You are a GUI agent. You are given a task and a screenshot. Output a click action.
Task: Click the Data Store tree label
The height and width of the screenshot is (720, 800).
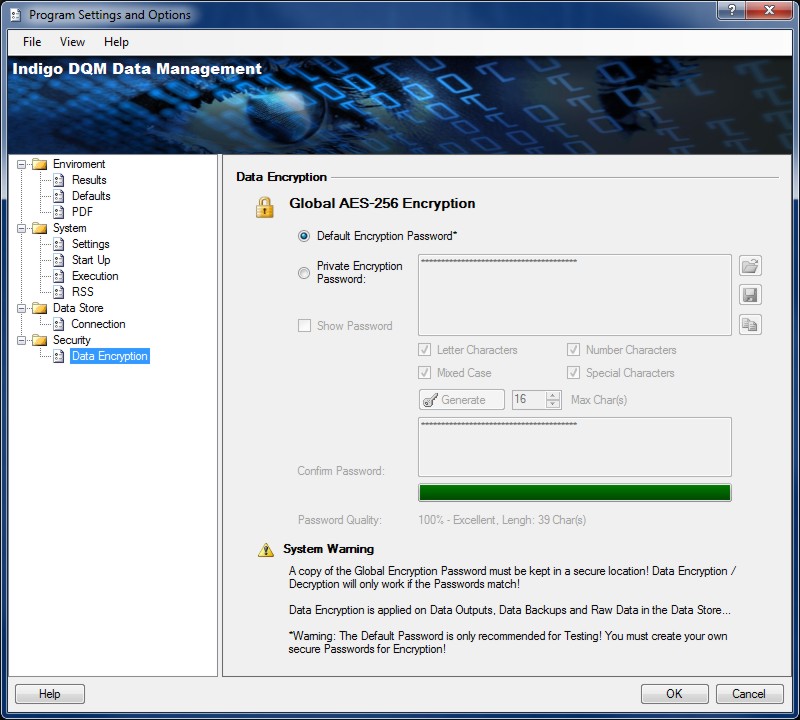78,308
